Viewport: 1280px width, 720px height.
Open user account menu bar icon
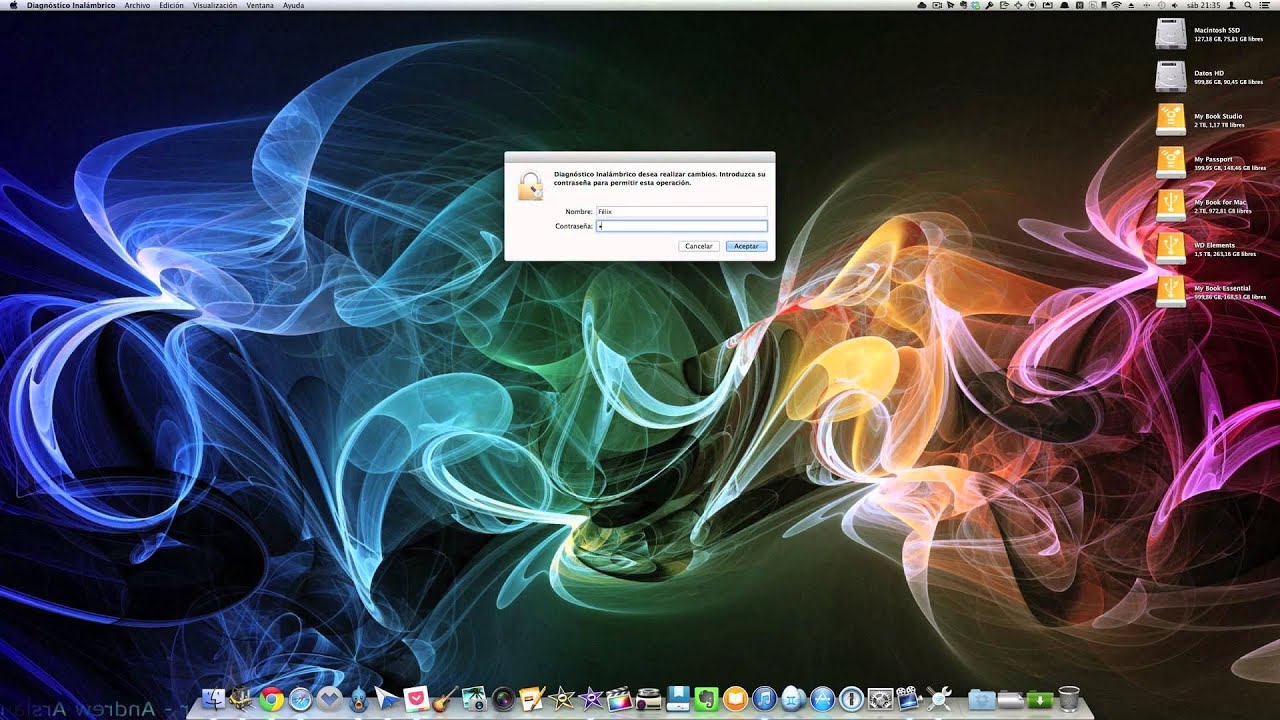pos(1231,5)
